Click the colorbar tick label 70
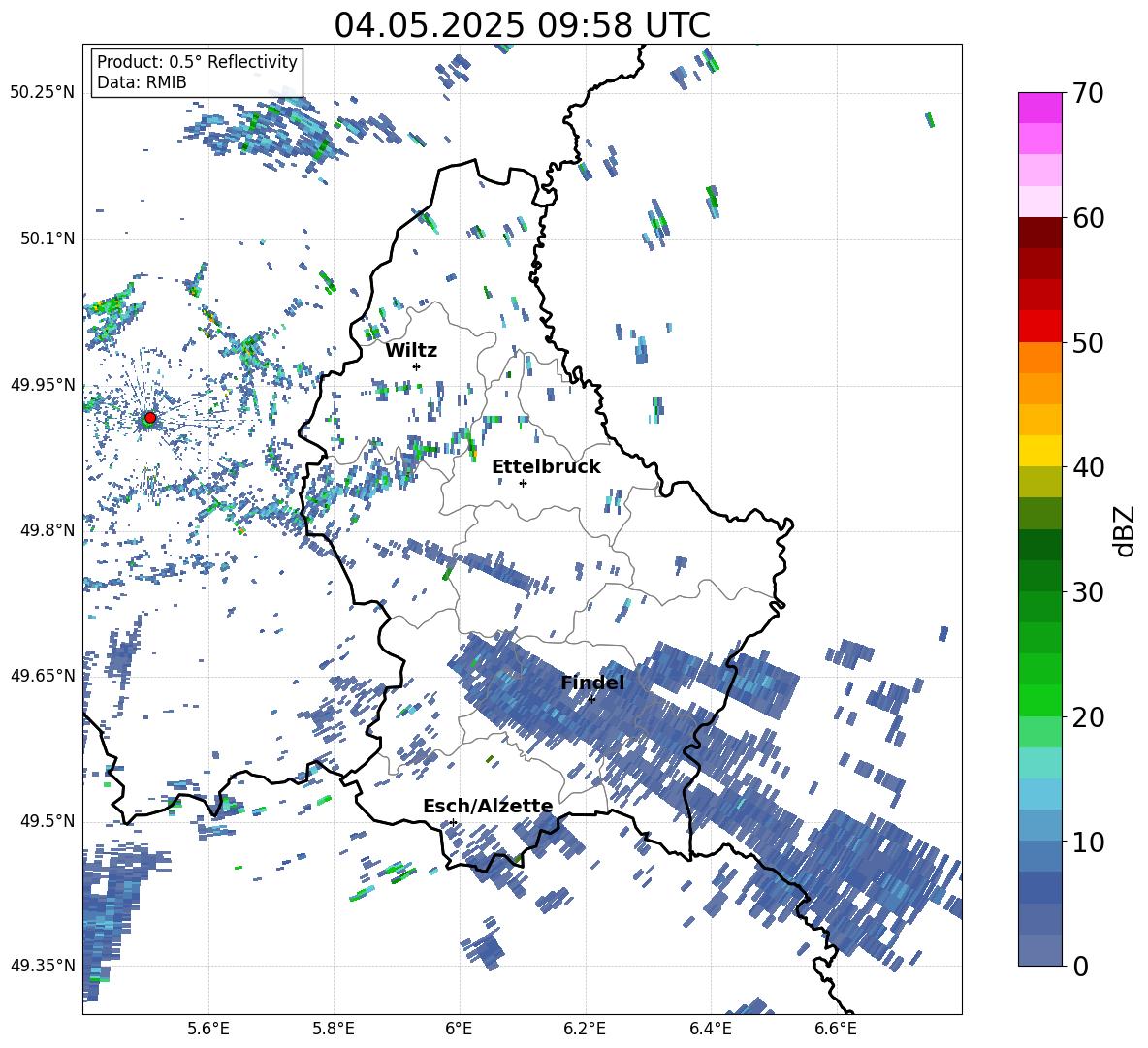The image size is (1148, 1048). pos(1088,94)
